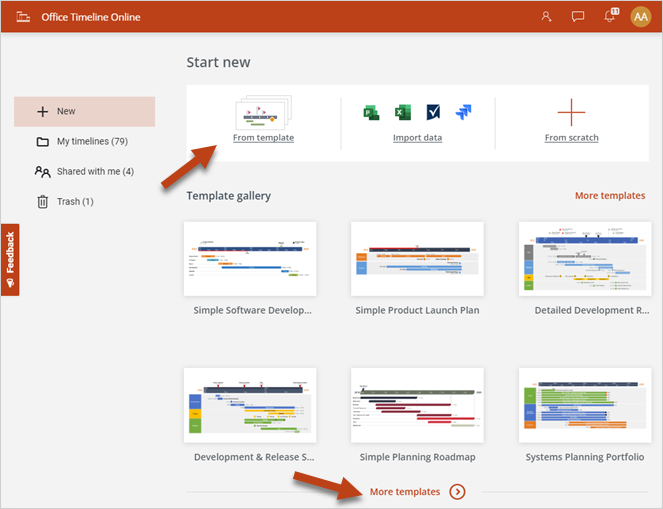The image size is (663, 509).
Task: Click the Excel import icon
Action: [x=403, y=112]
